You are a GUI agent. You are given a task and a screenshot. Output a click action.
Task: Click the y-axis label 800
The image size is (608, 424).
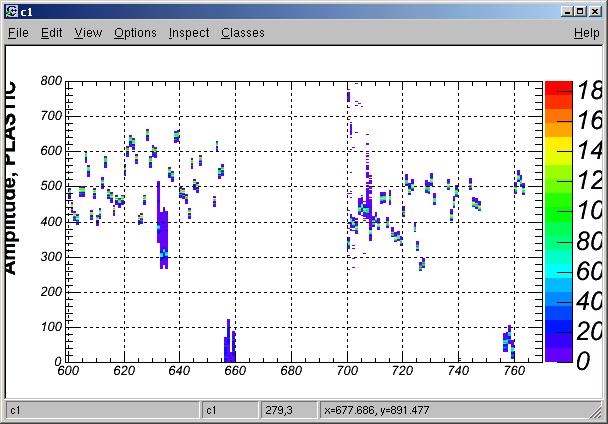(51, 81)
